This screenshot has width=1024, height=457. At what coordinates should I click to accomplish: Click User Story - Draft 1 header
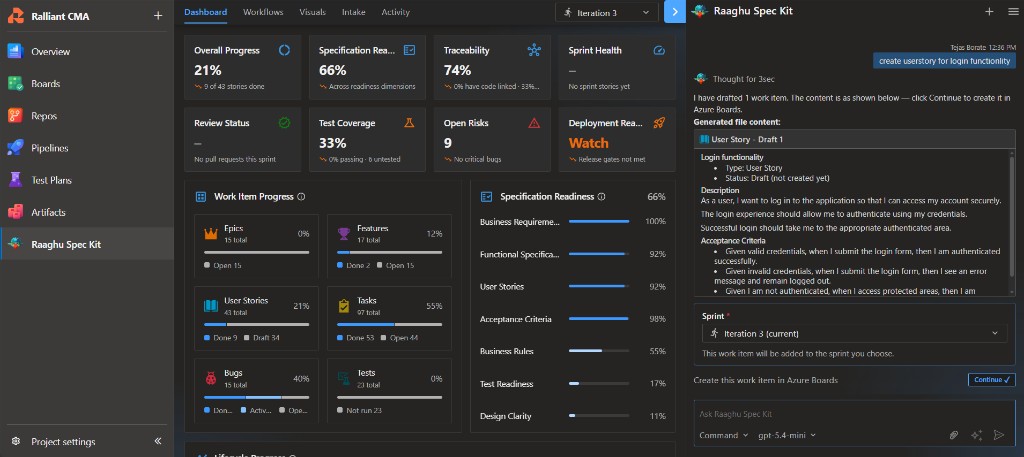pos(854,139)
